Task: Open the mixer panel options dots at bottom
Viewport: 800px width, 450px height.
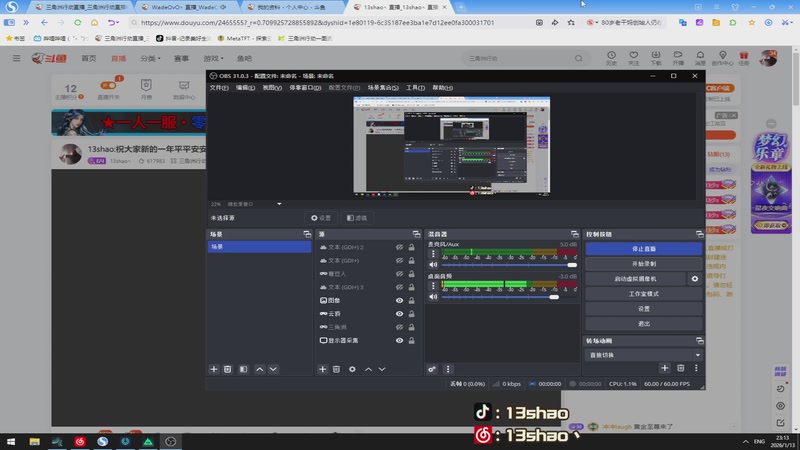Action: click(448, 369)
